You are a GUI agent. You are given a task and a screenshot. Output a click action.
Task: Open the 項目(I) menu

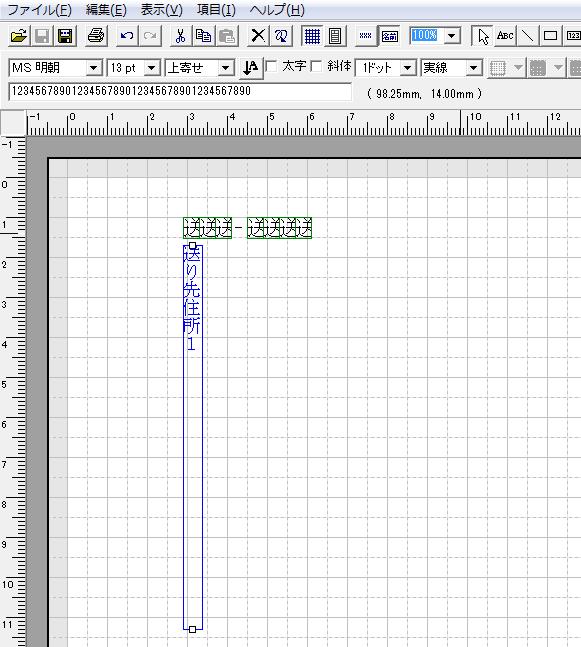click(x=216, y=10)
